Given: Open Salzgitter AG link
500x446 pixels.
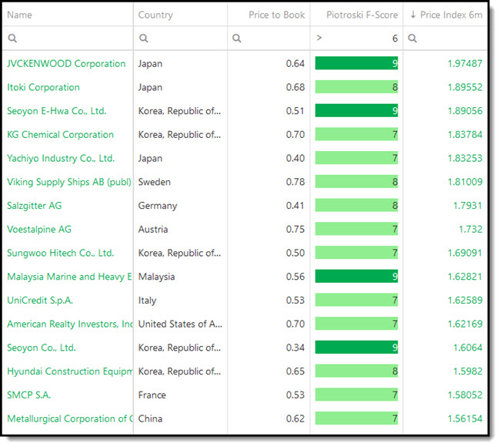Looking at the screenshot, I should coord(34,206).
